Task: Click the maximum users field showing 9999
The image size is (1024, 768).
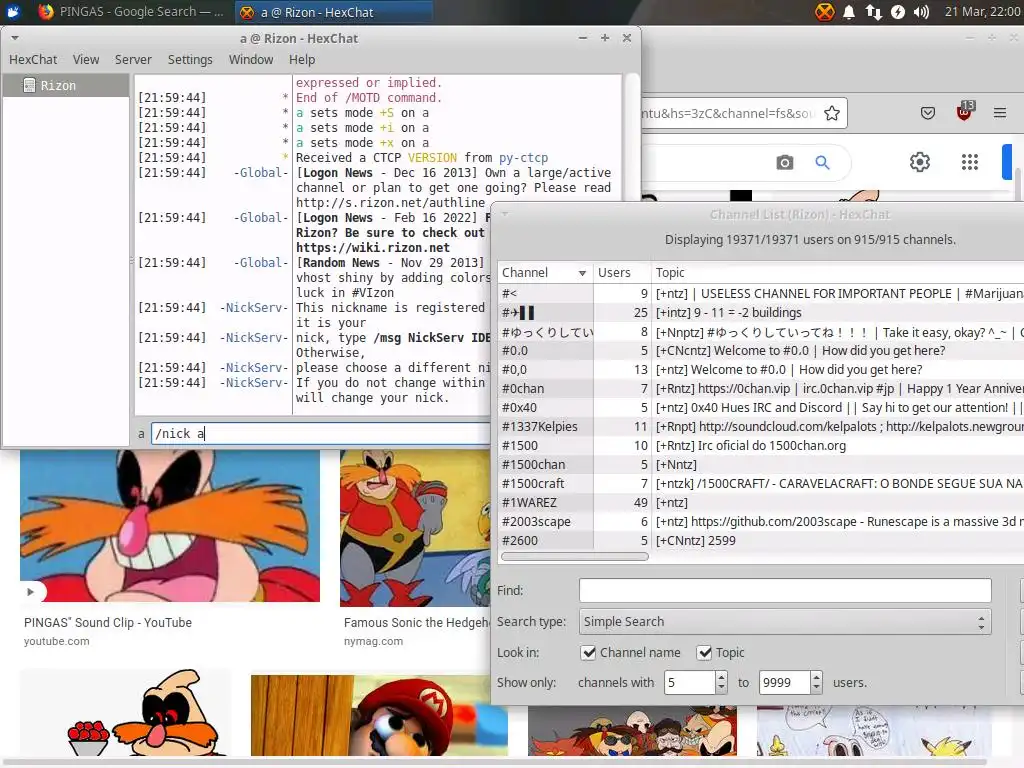Action: pyautogui.click(x=784, y=682)
